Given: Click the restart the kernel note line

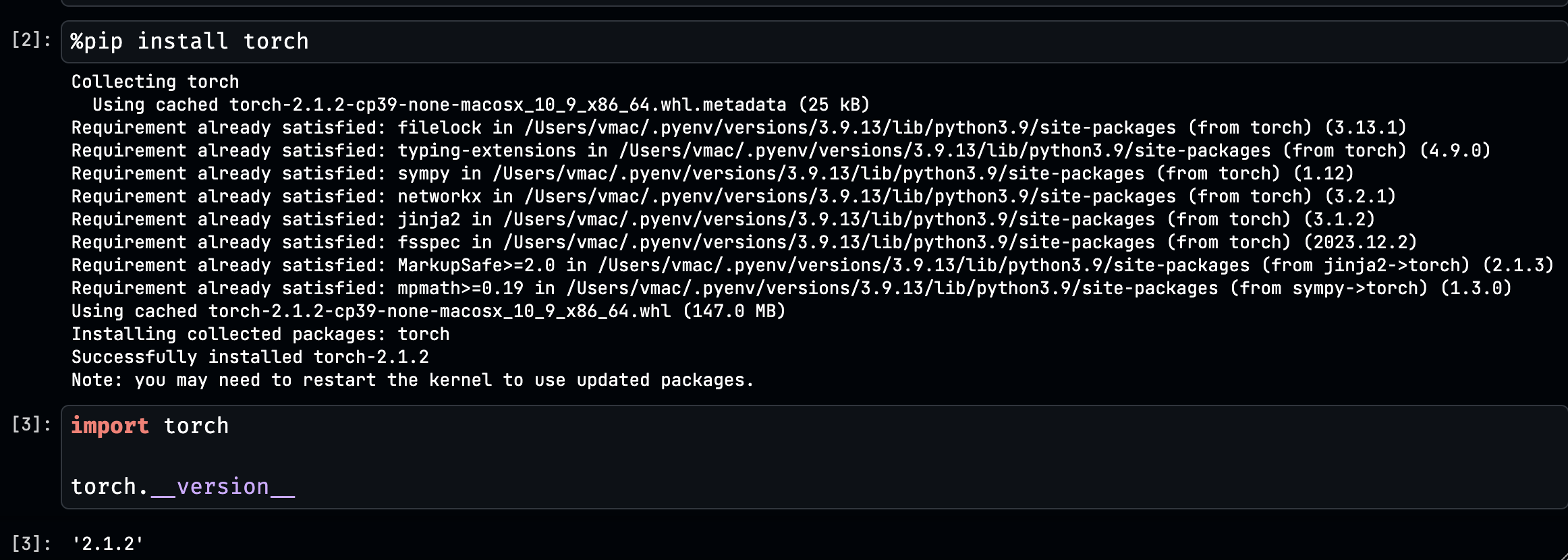Looking at the screenshot, I should (x=412, y=380).
